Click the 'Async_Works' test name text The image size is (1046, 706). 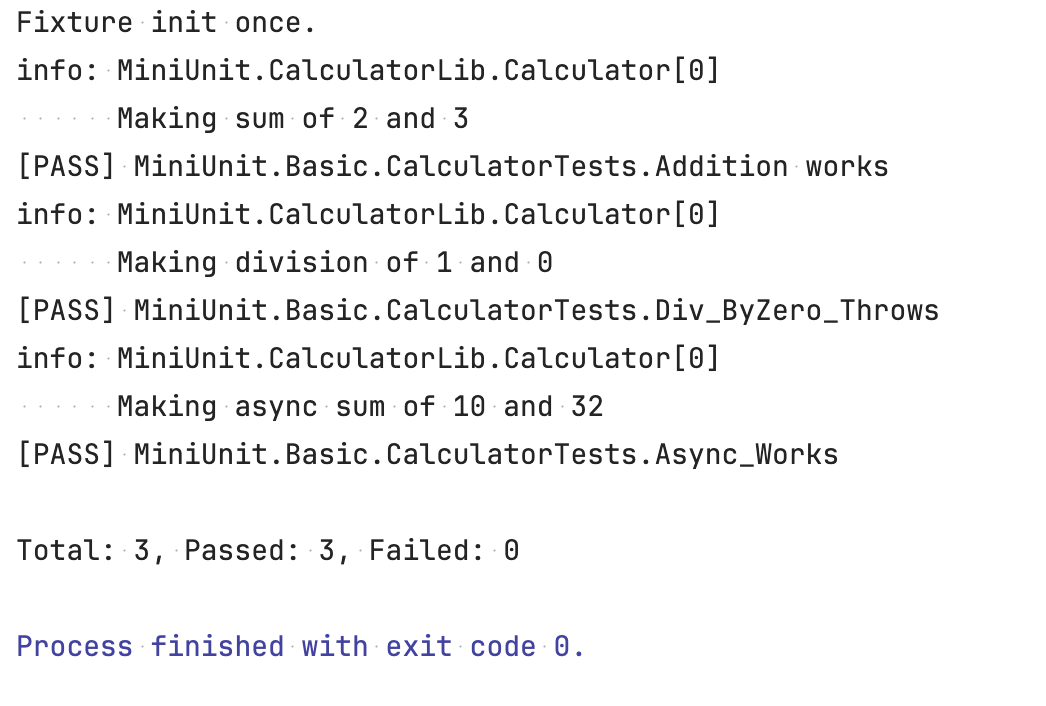(x=746, y=455)
